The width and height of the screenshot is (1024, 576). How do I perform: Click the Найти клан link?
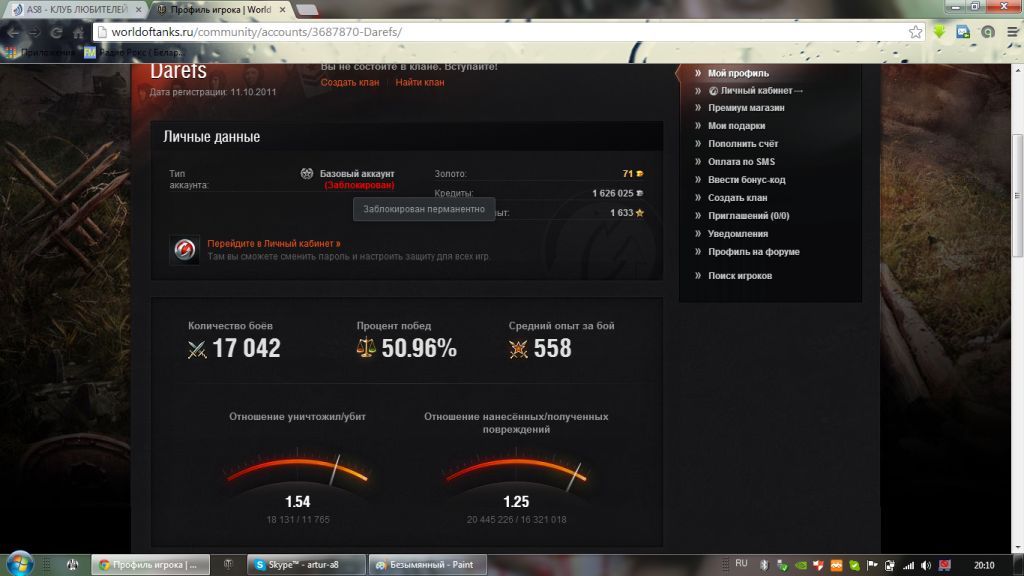click(420, 82)
